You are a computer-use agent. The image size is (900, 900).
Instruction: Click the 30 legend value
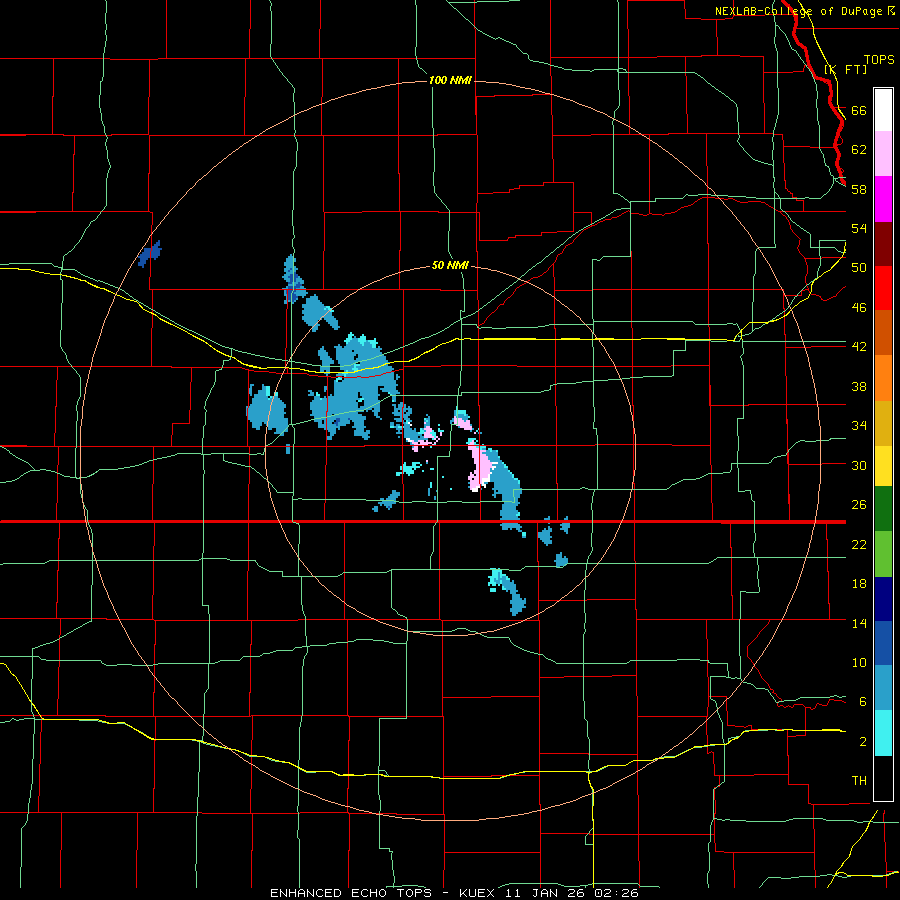(859, 465)
